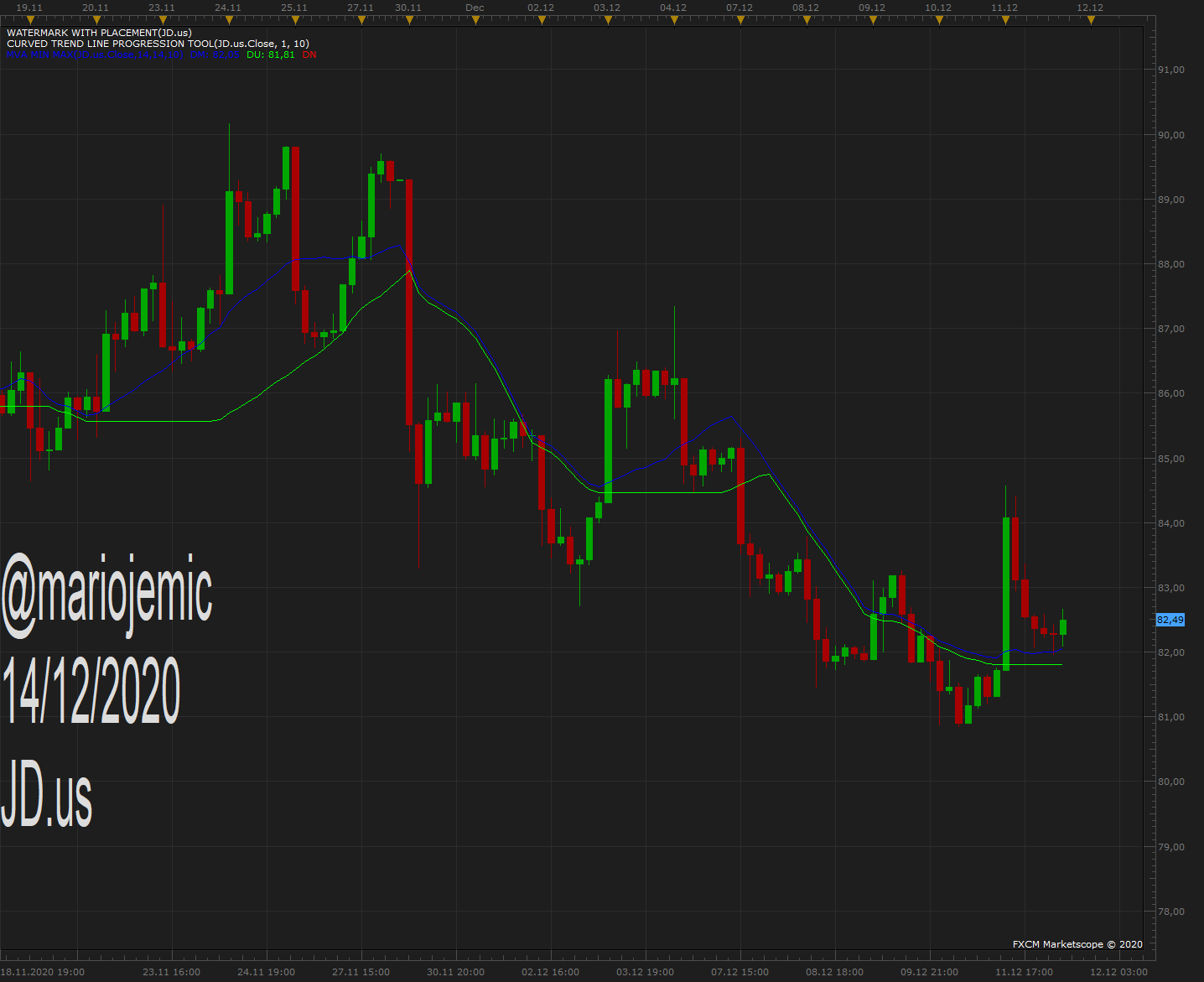The width and height of the screenshot is (1204, 982).
Task: Click the orange day marker under 27.11
Action: 361,20
